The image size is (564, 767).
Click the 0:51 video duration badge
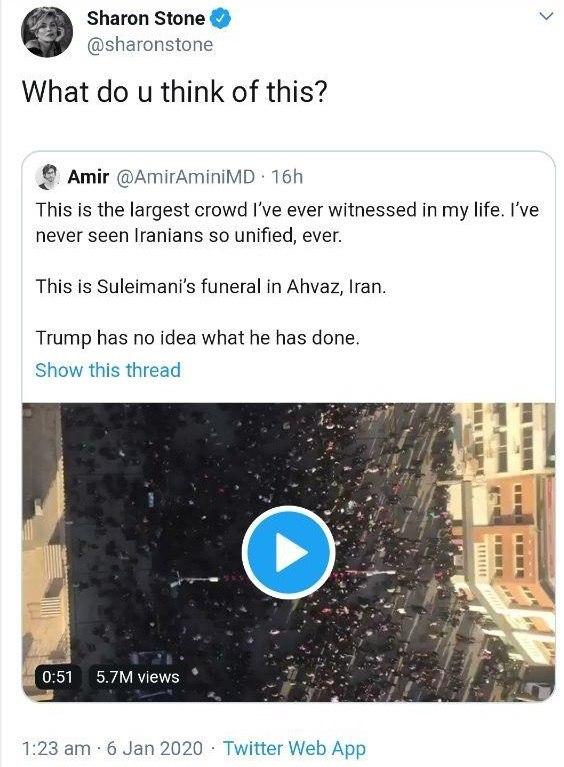pyautogui.click(x=57, y=677)
